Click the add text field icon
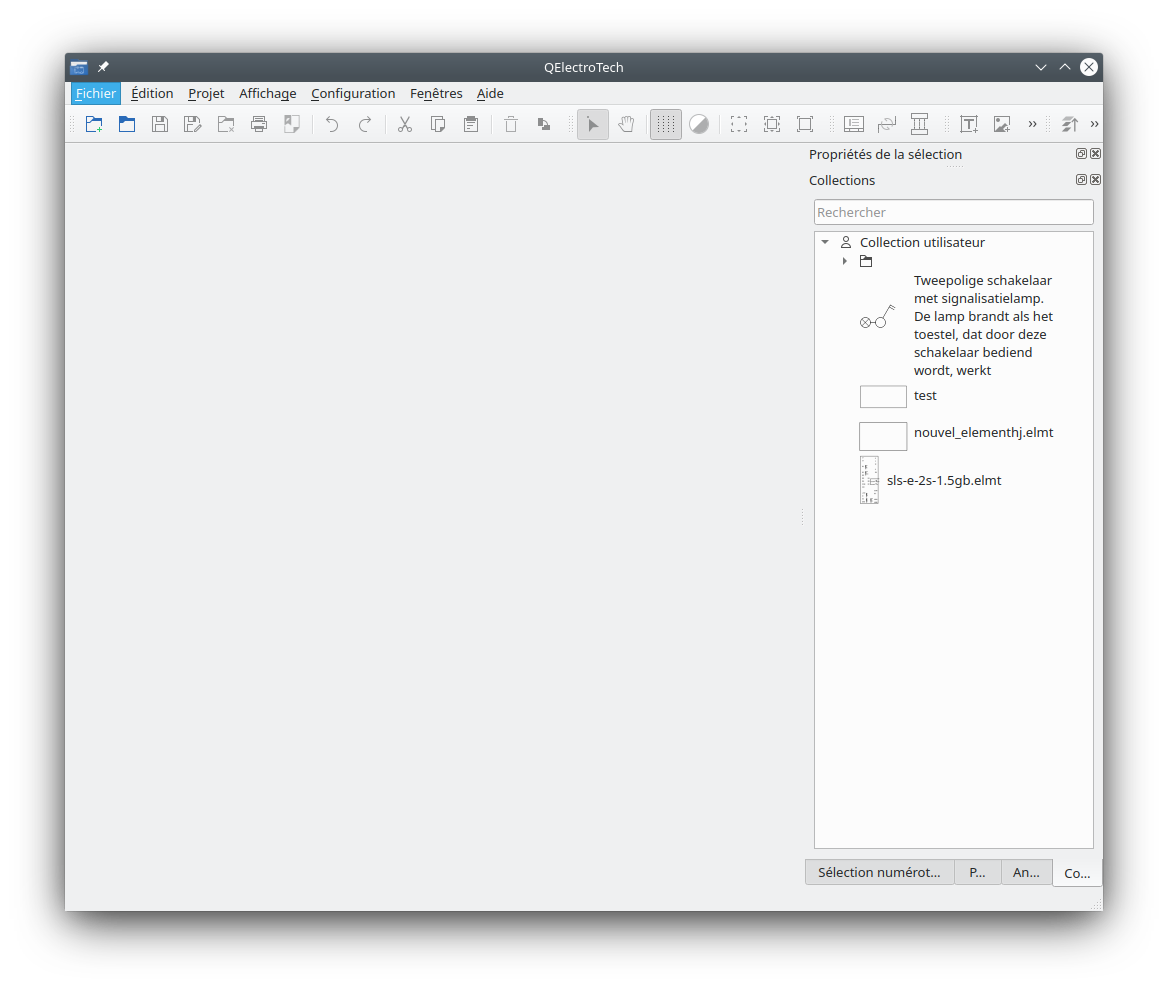The image size is (1168, 988). click(969, 124)
